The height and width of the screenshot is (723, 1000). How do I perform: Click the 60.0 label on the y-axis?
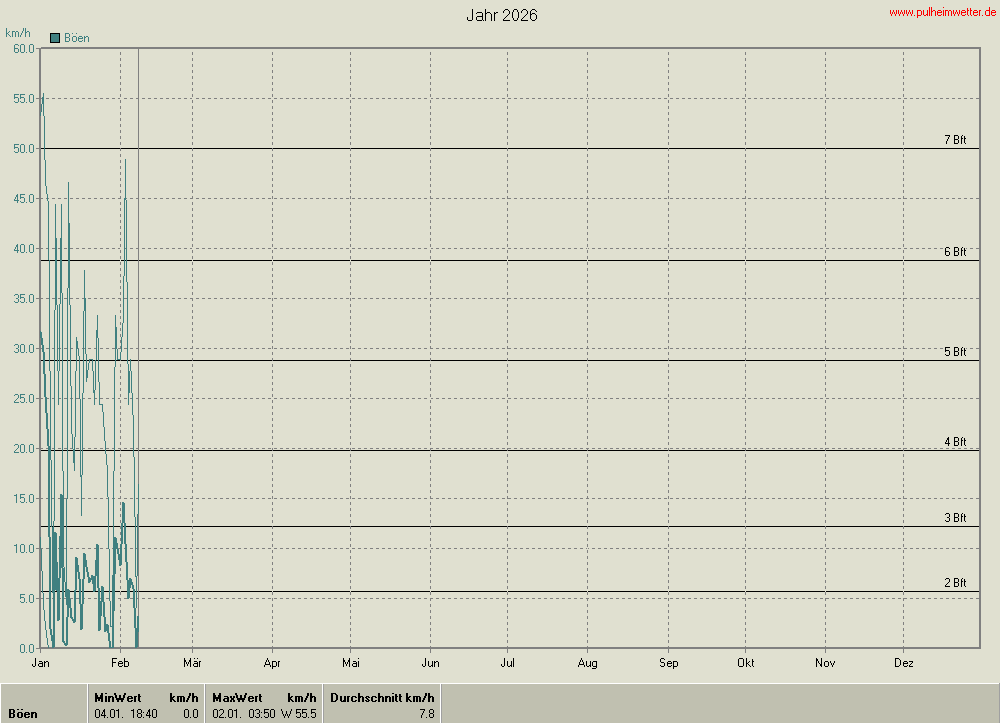point(23,48)
